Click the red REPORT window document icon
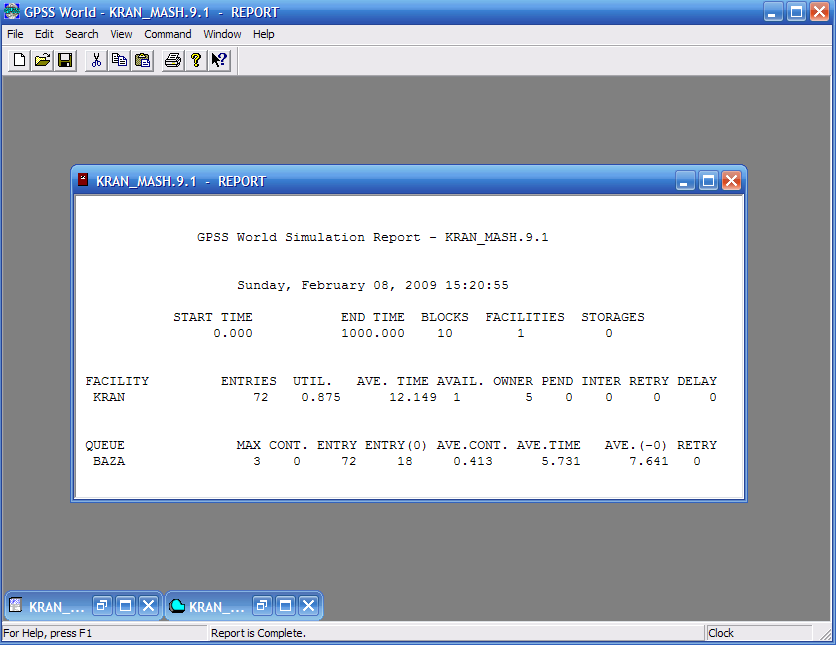836x645 pixels. pyautogui.click(x=83, y=180)
